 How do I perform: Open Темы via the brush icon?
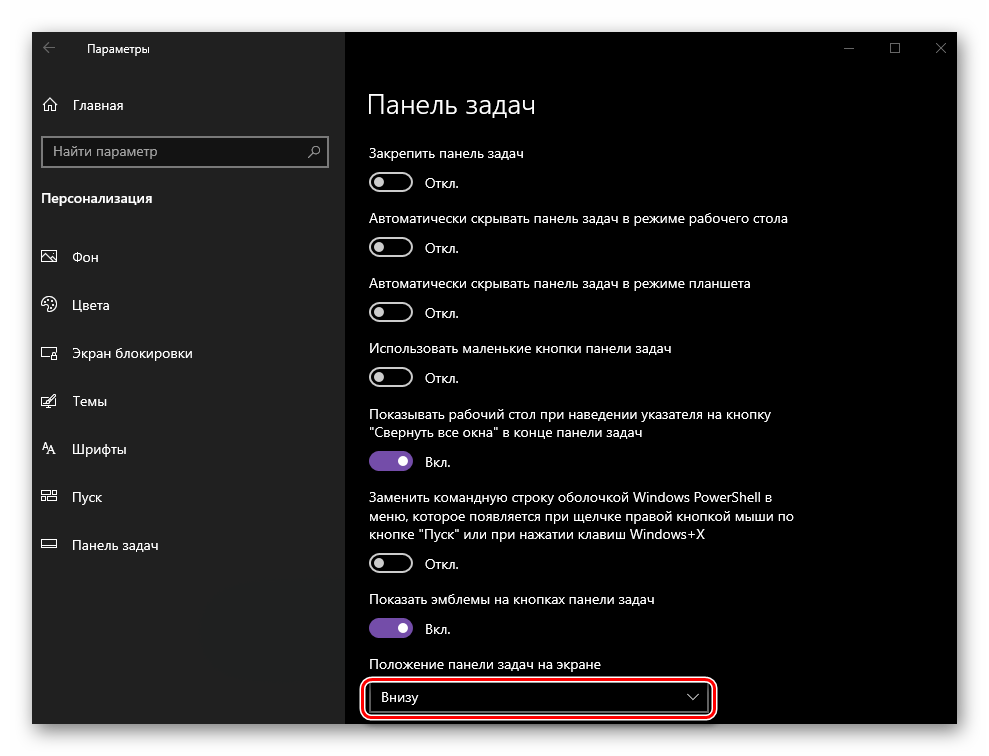point(49,401)
